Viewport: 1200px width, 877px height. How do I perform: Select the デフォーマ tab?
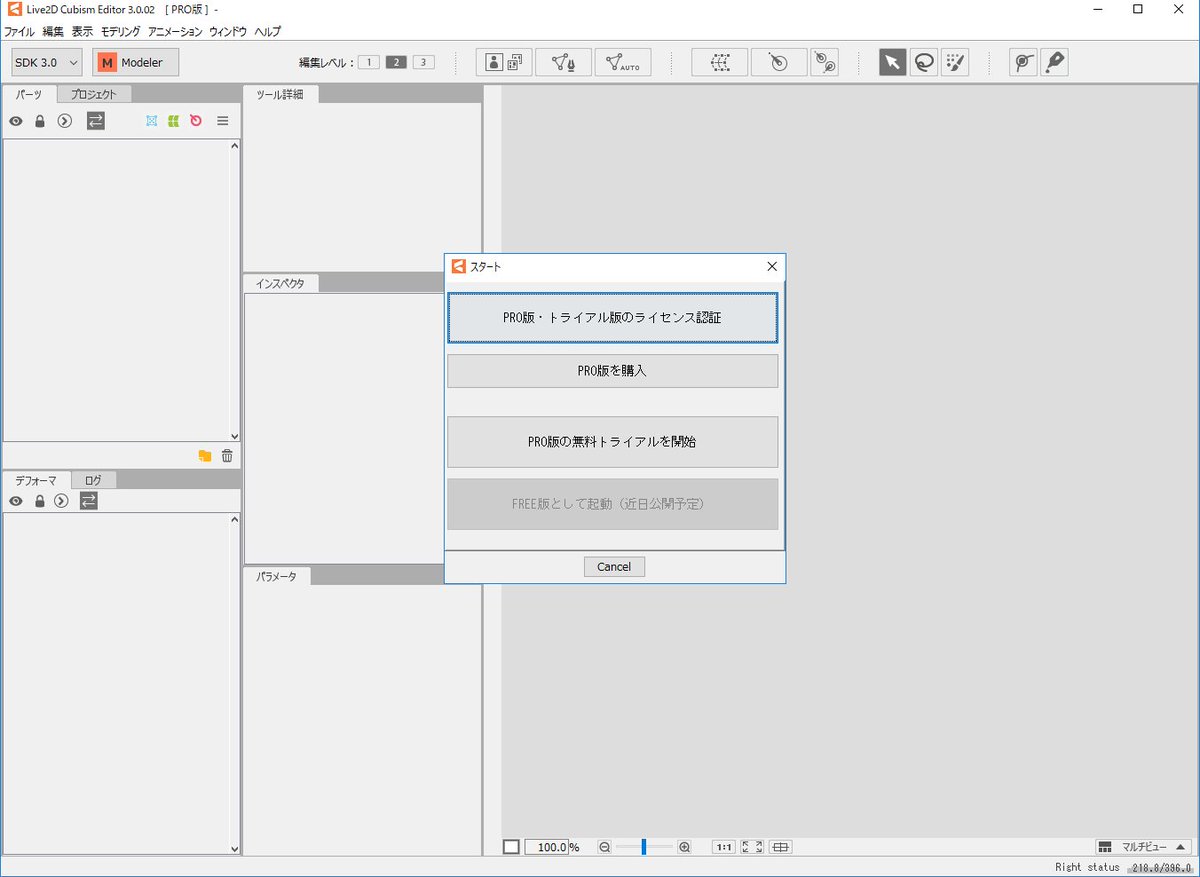point(36,480)
